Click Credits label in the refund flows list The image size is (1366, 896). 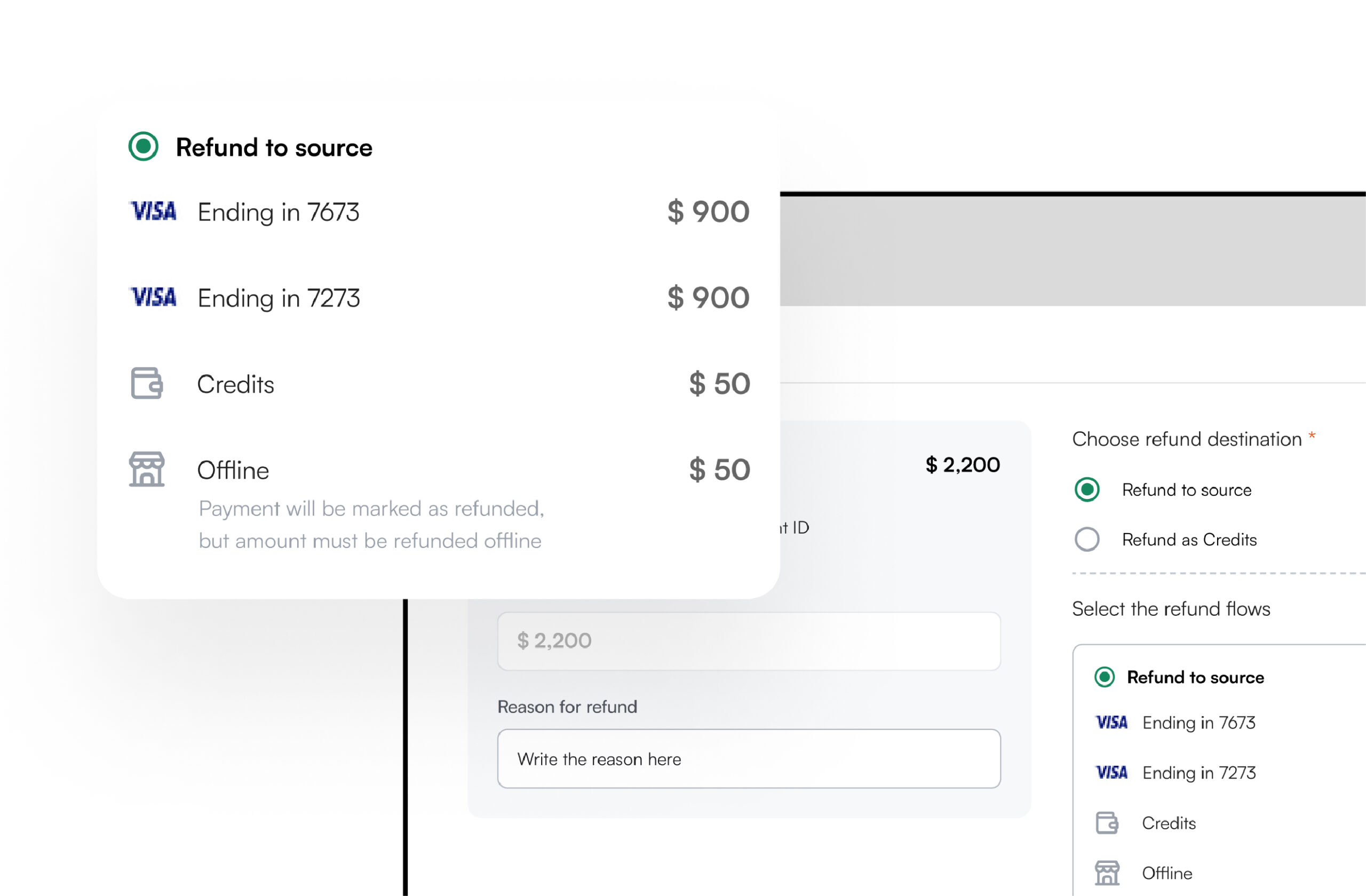click(x=1169, y=823)
